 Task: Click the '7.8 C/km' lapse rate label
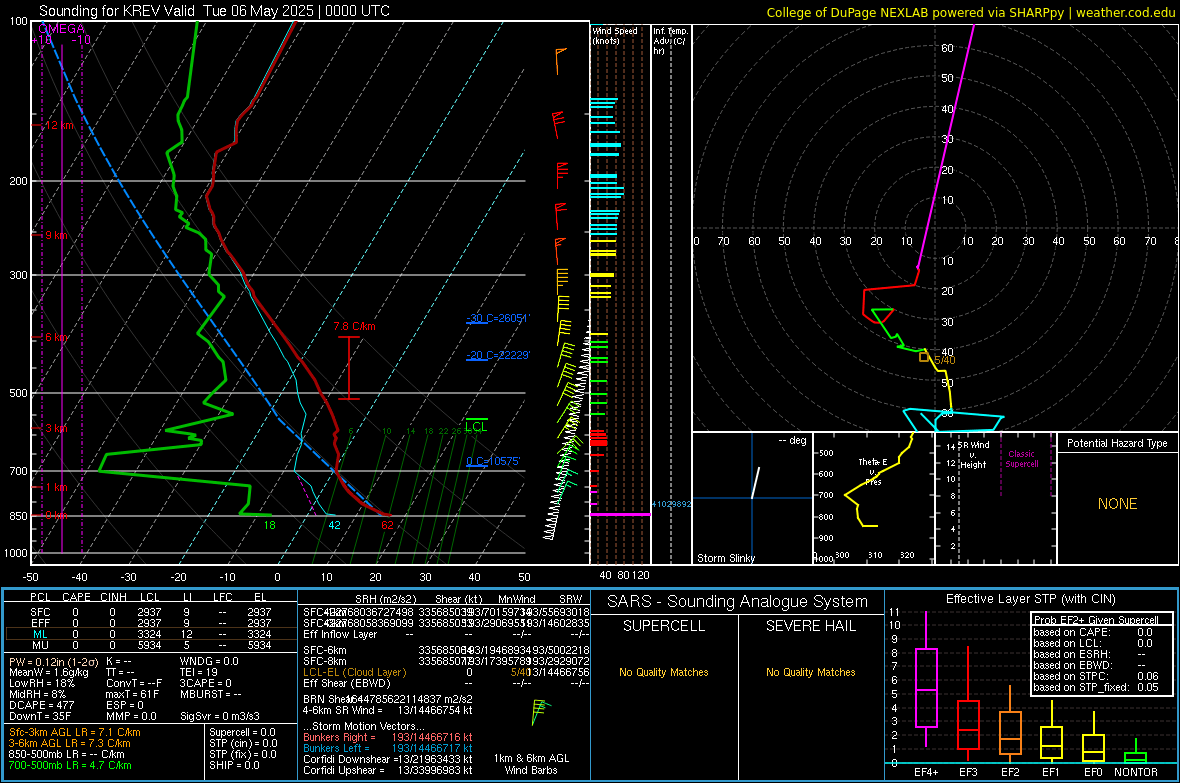[354, 326]
